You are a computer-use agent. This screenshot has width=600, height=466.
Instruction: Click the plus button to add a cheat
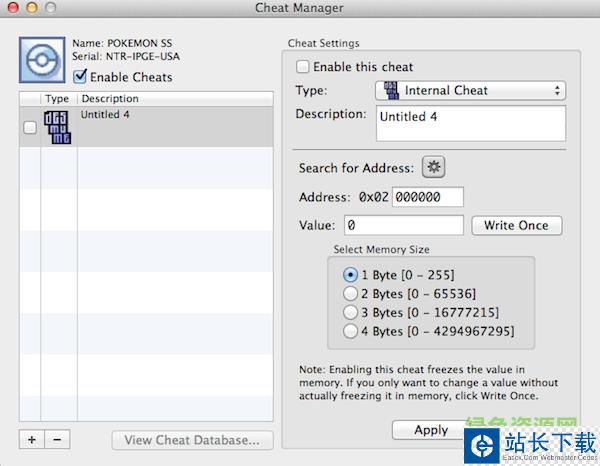30,439
